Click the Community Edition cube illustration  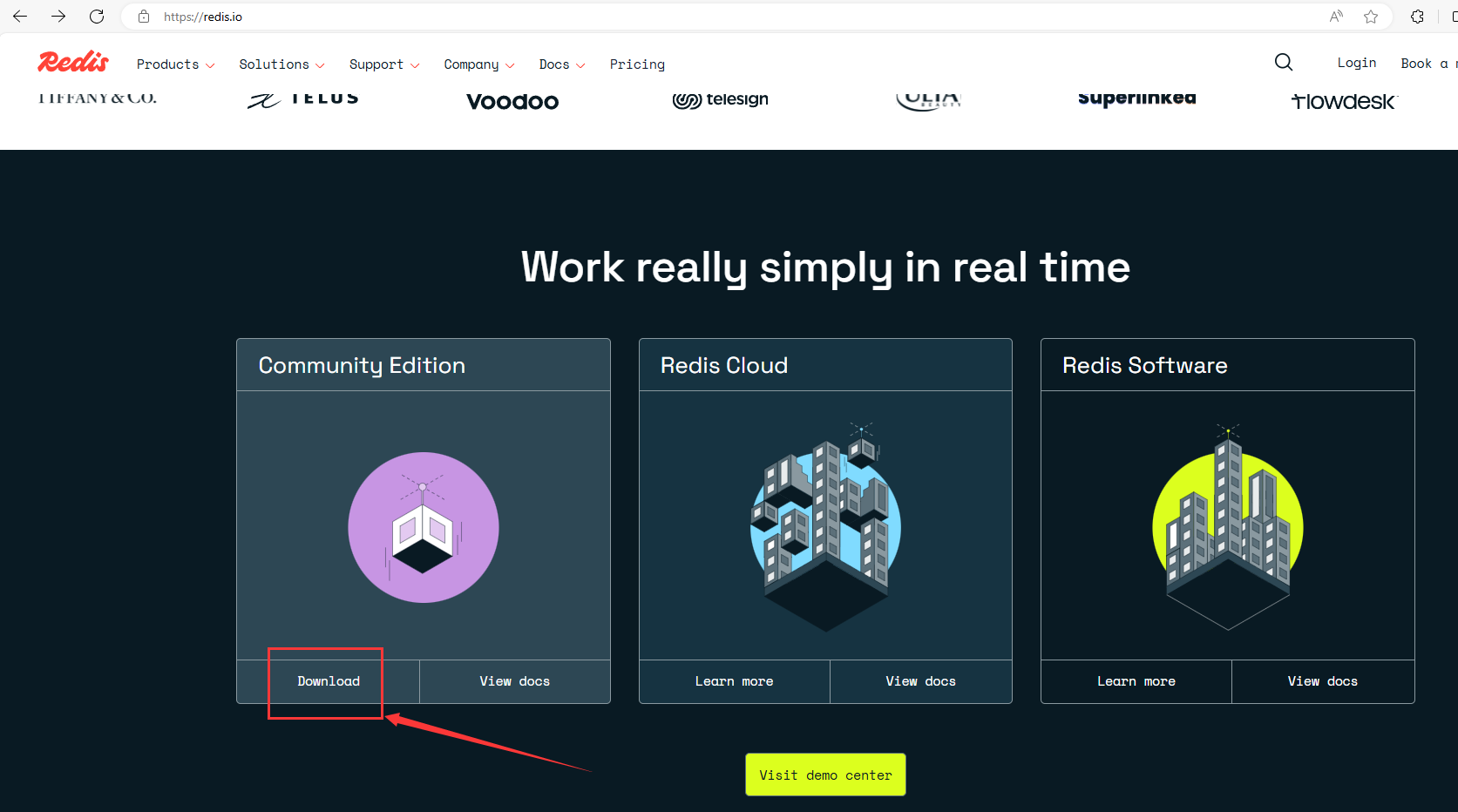(424, 527)
